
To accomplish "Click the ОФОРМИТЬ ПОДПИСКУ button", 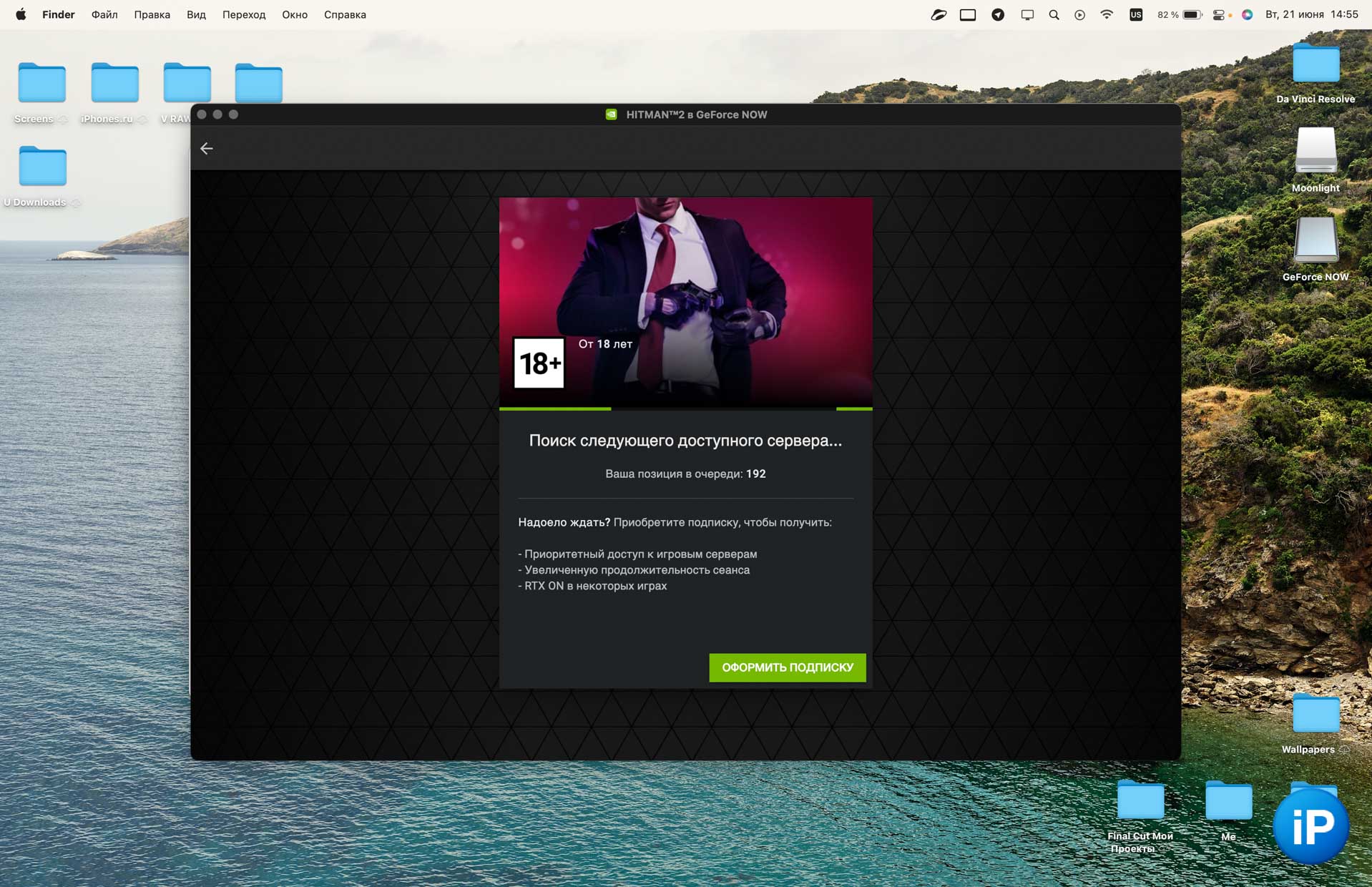I will pyautogui.click(x=787, y=667).
